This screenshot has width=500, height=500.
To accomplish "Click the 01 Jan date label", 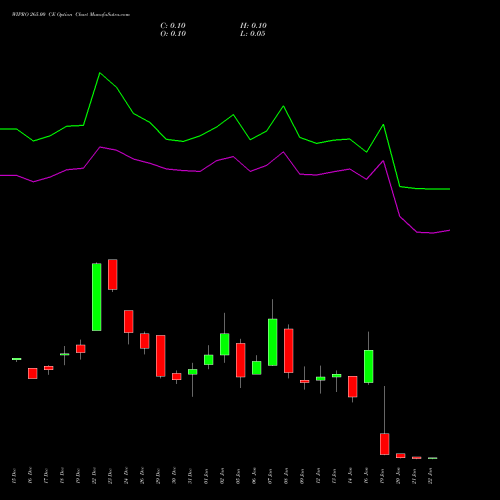I will click(206, 476).
